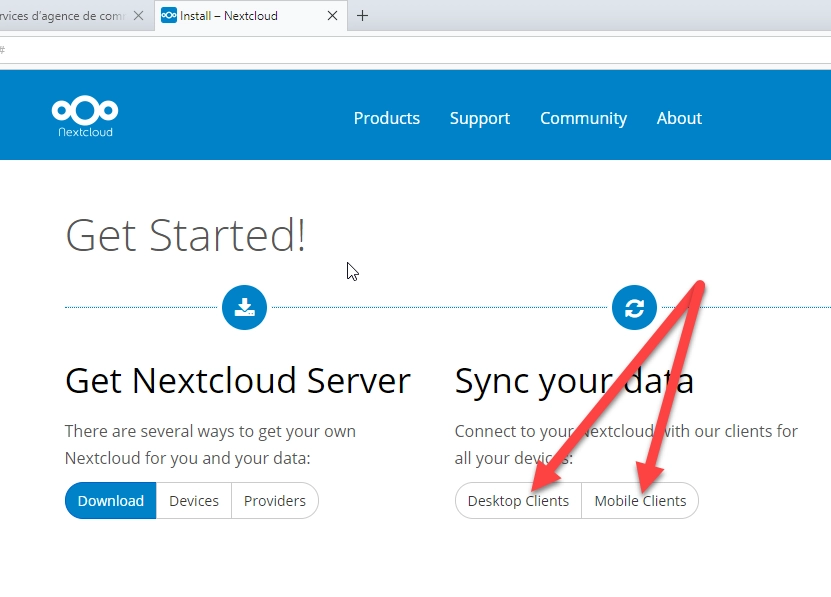
Task: Click Nextcloud favicon on the Install tab
Action: [x=169, y=15]
